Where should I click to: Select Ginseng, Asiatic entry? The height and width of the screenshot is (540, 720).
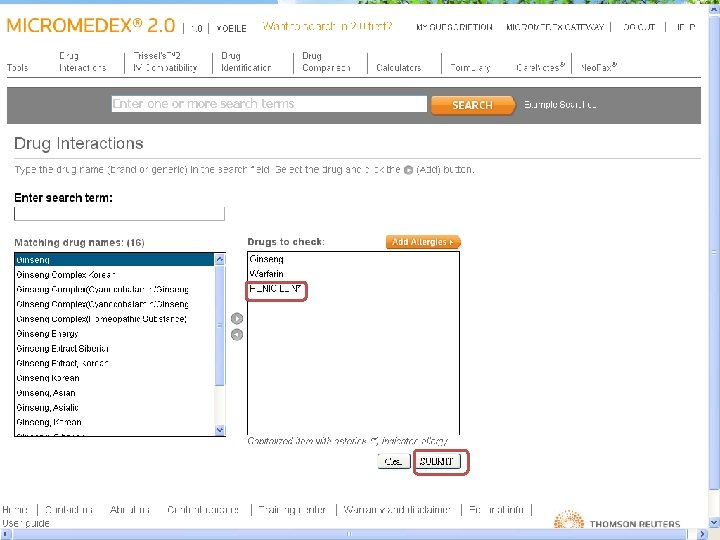click(x=114, y=407)
